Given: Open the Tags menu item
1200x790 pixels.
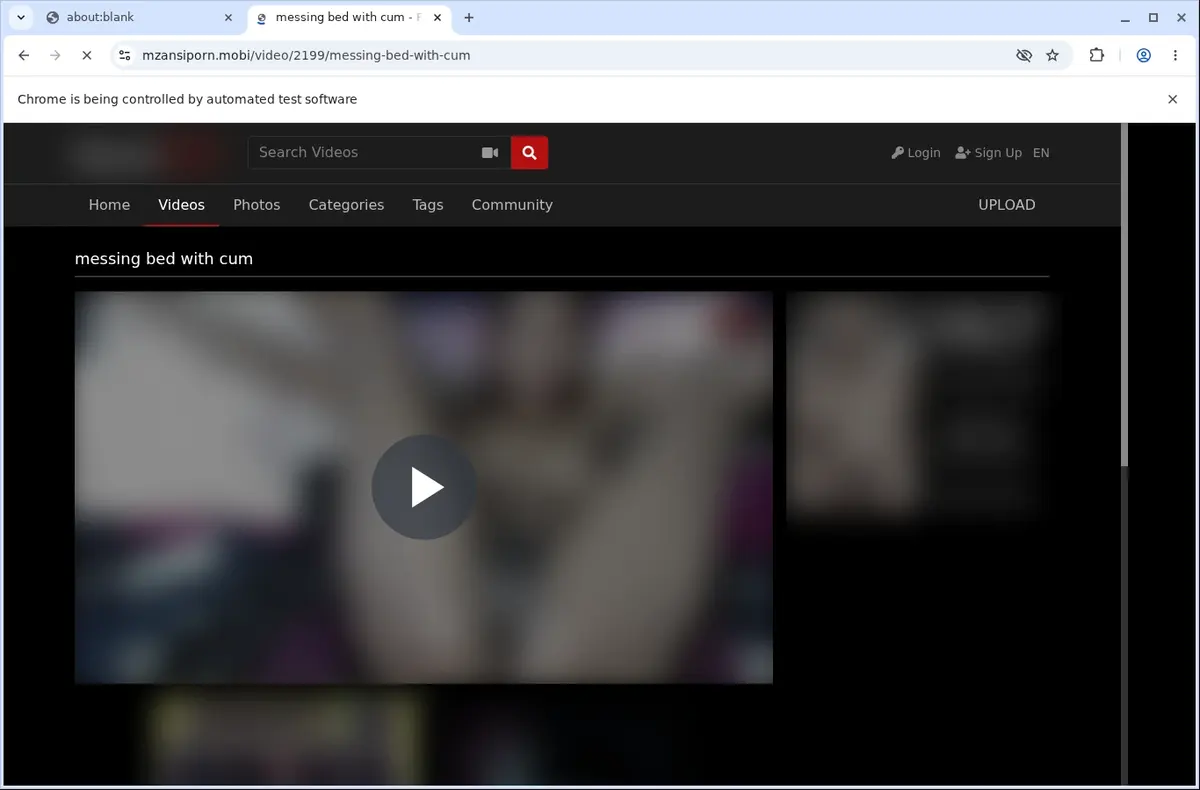Looking at the screenshot, I should pyautogui.click(x=427, y=205).
